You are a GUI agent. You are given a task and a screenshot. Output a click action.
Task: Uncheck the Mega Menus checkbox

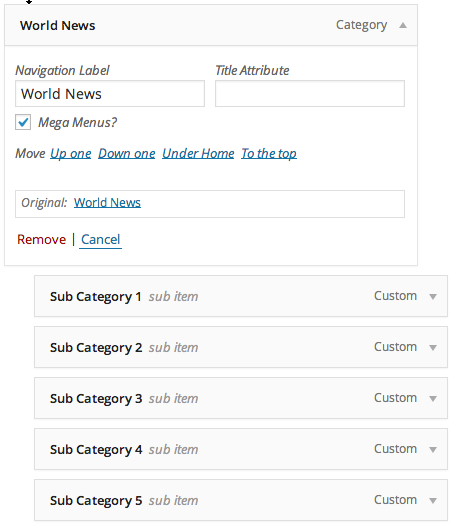pyautogui.click(x=23, y=122)
